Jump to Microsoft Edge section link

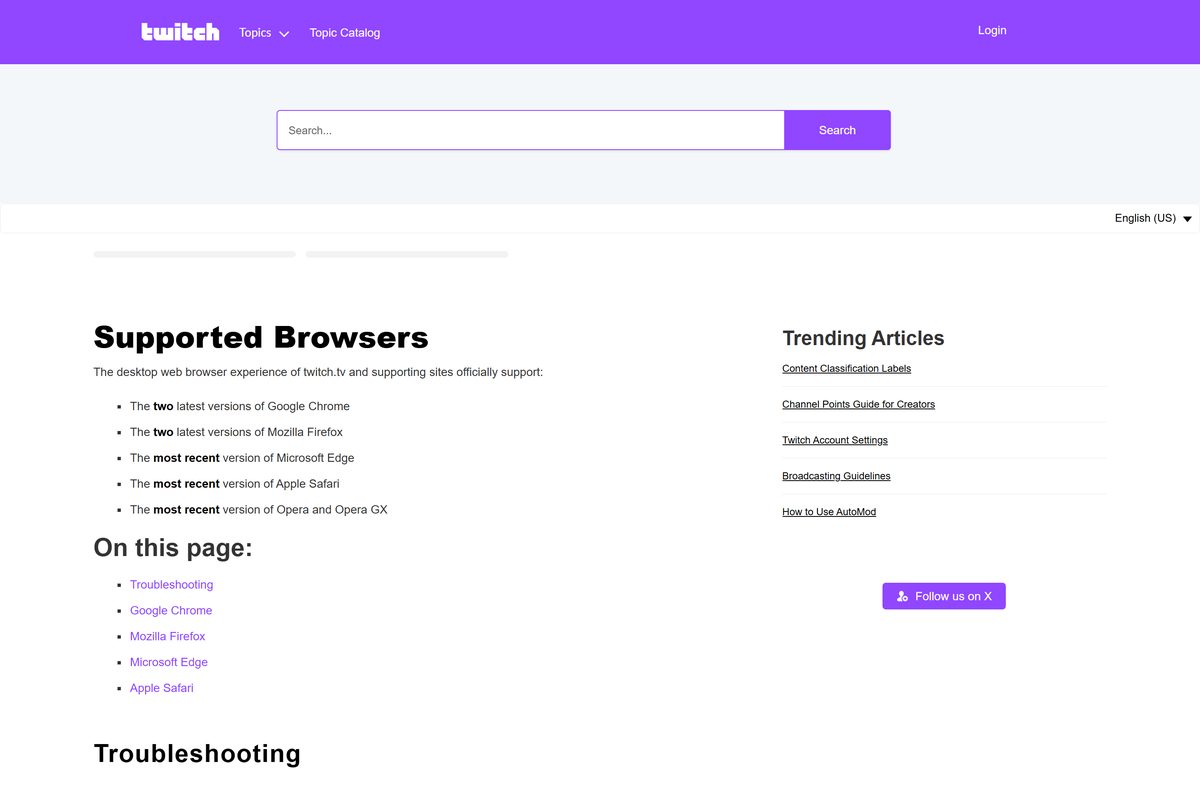[x=169, y=663]
